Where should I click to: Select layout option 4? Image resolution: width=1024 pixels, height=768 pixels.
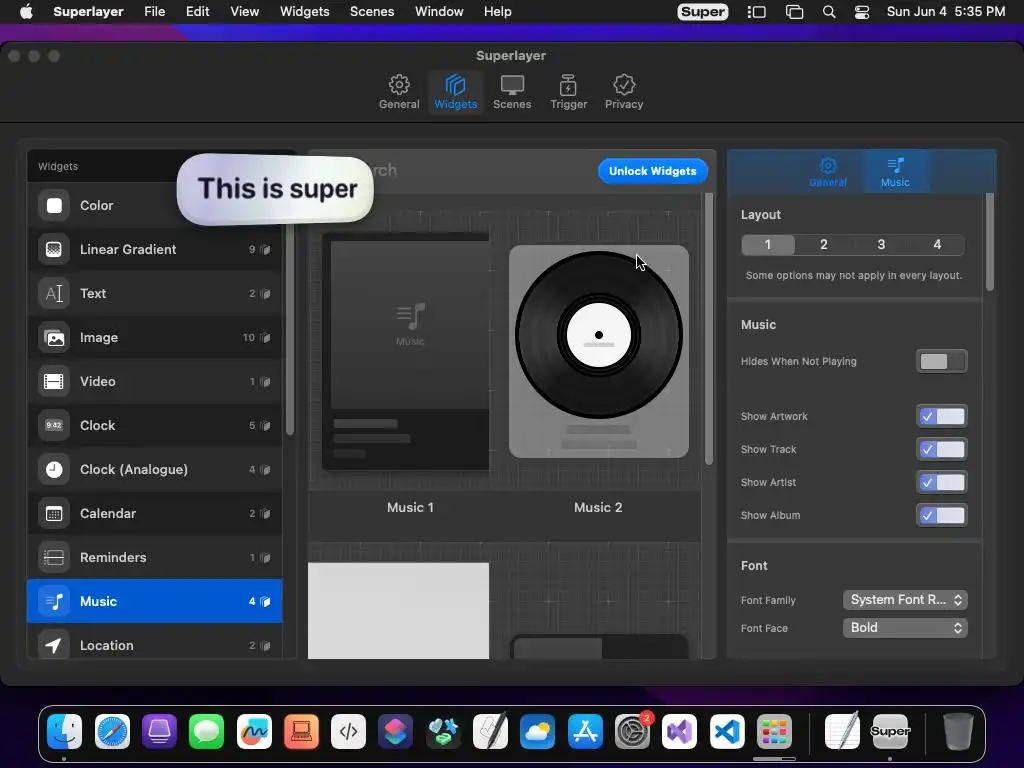(937, 244)
